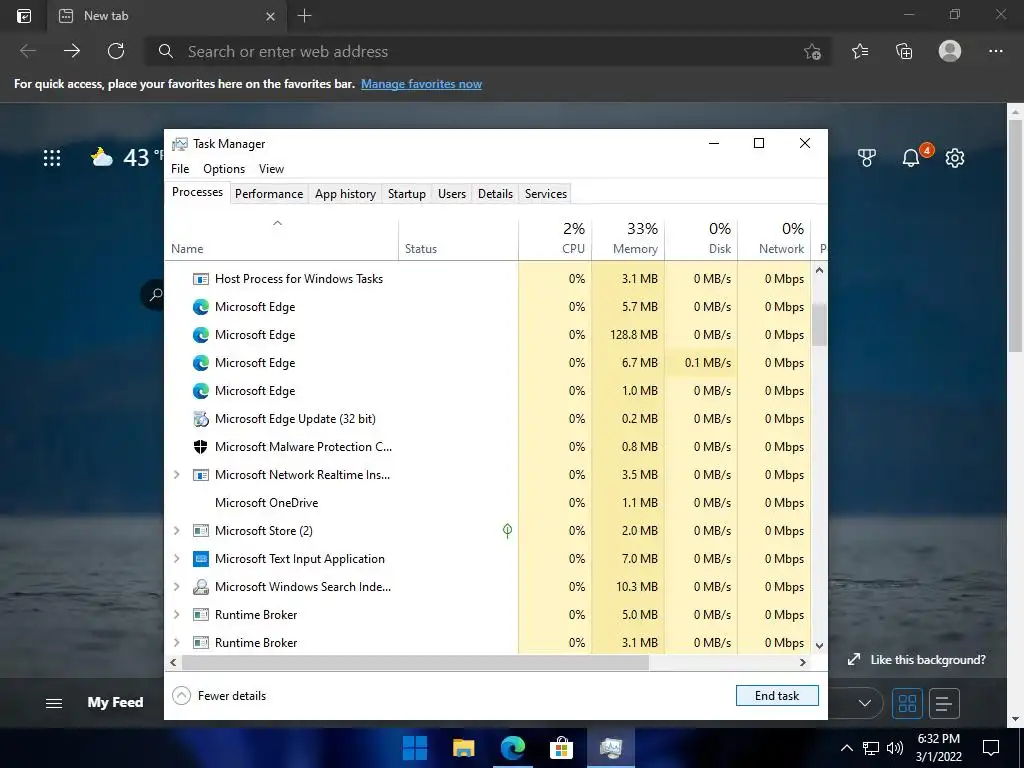Click the scroll down arrow in process list
Image resolution: width=1024 pixels, height=768 pixels.
point(819,645)
